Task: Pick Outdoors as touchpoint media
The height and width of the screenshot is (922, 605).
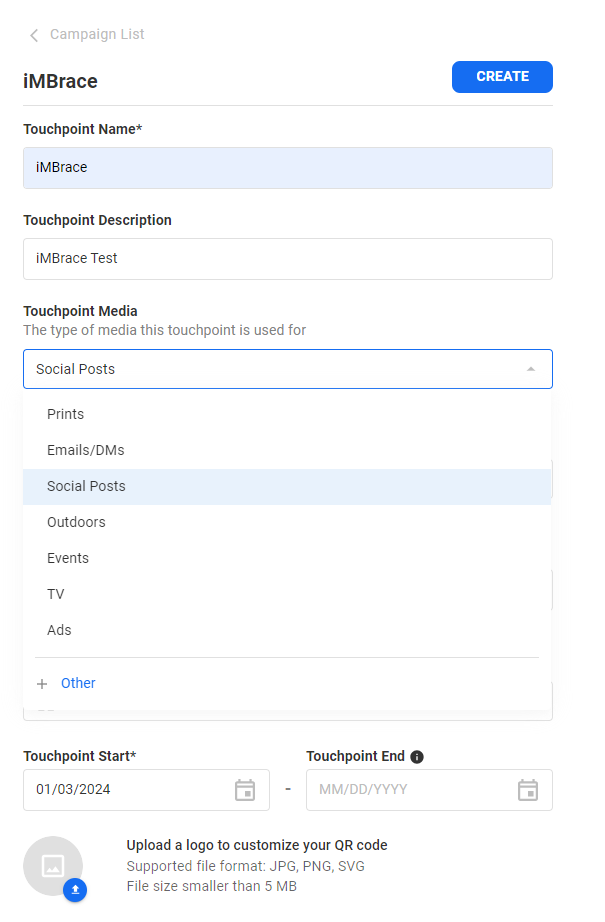Action: 76,522
